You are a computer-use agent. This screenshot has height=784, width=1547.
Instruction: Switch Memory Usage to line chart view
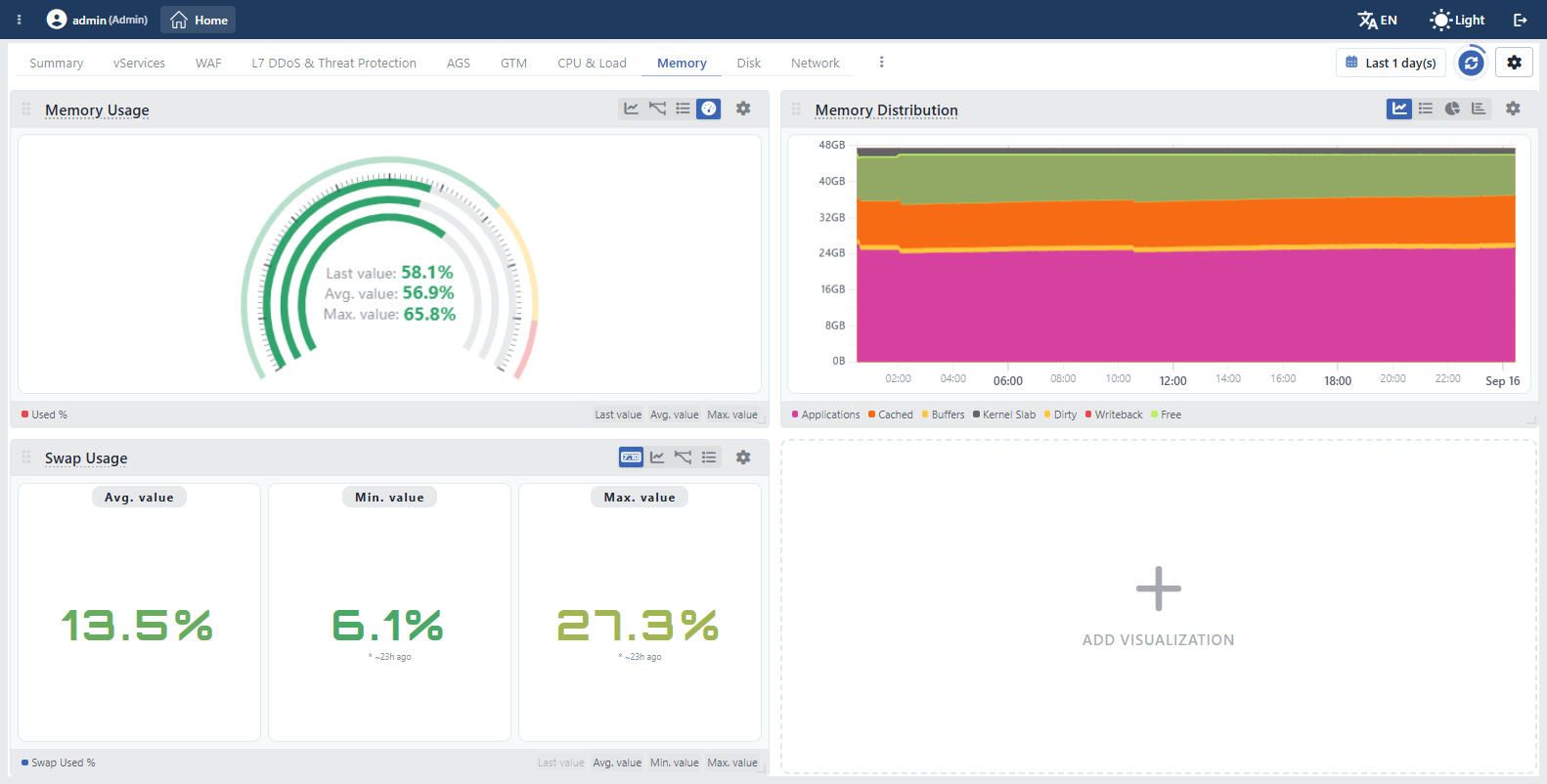click(x=632, y=109)
